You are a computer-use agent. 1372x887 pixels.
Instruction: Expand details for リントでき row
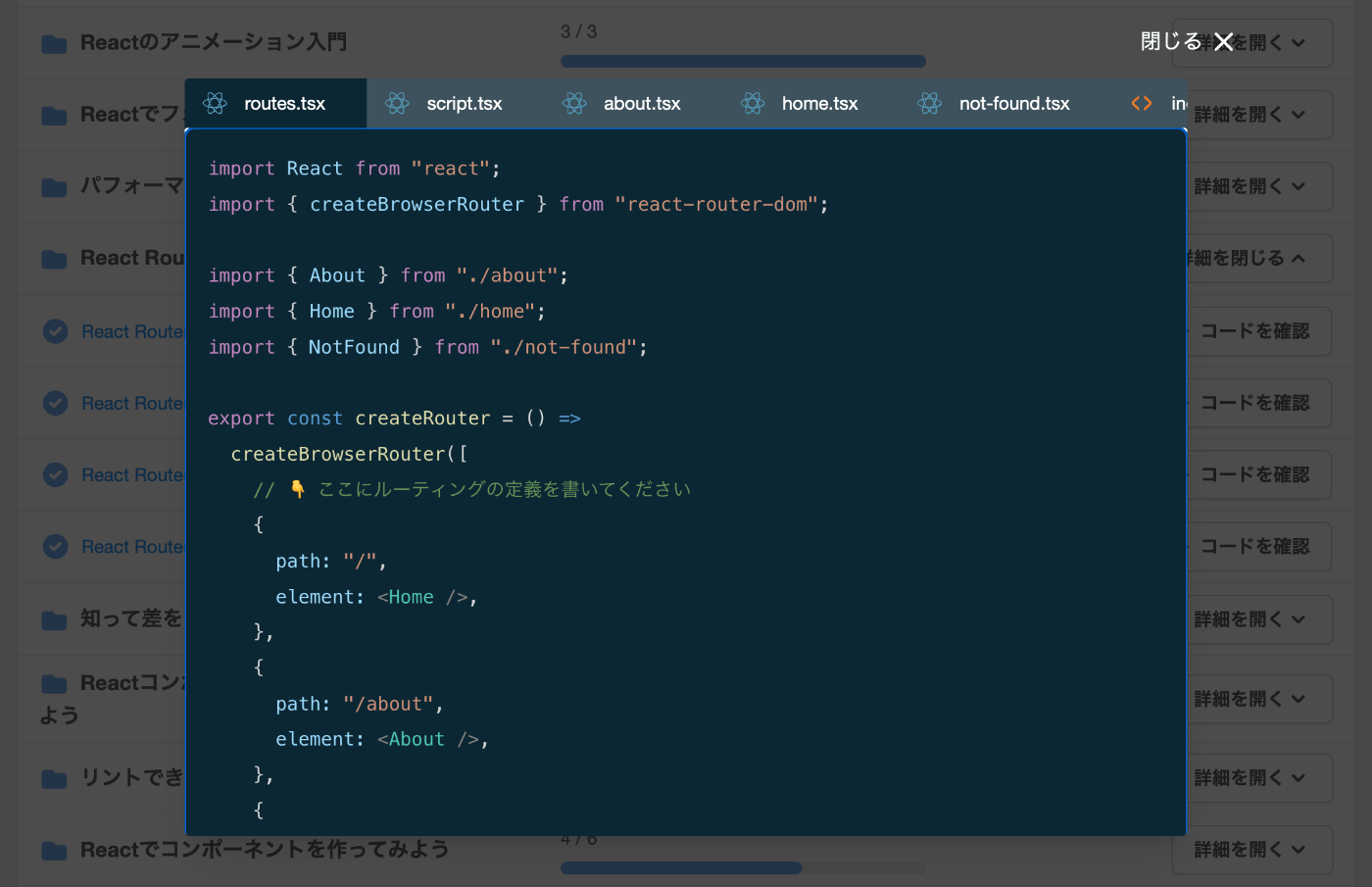click(1259, 778)
